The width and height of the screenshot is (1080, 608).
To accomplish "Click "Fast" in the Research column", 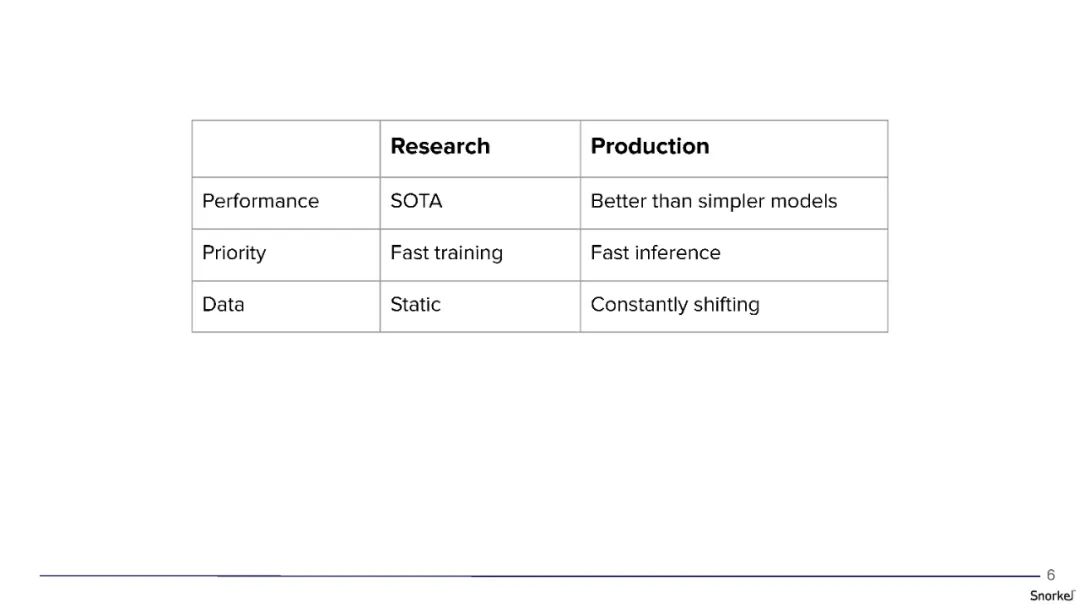I will point(409,253).
